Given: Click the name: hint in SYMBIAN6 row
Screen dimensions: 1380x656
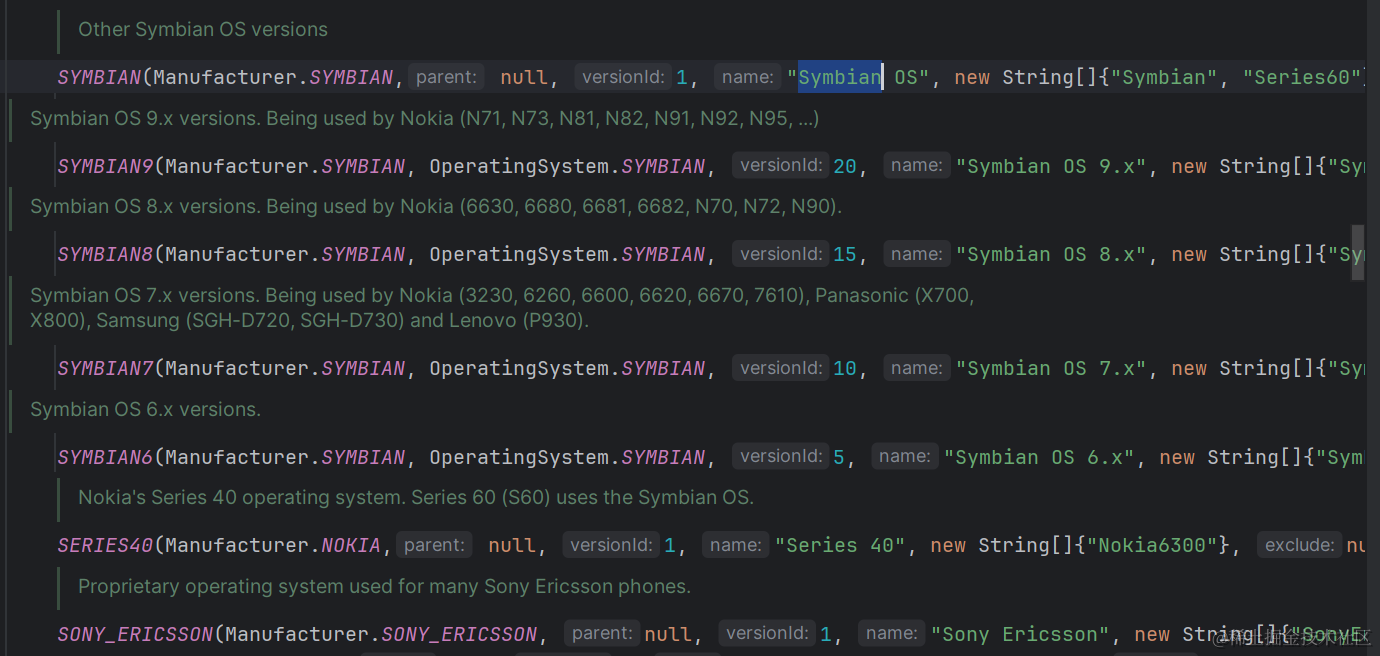Looking at the screenshot, I should point(905,457).
